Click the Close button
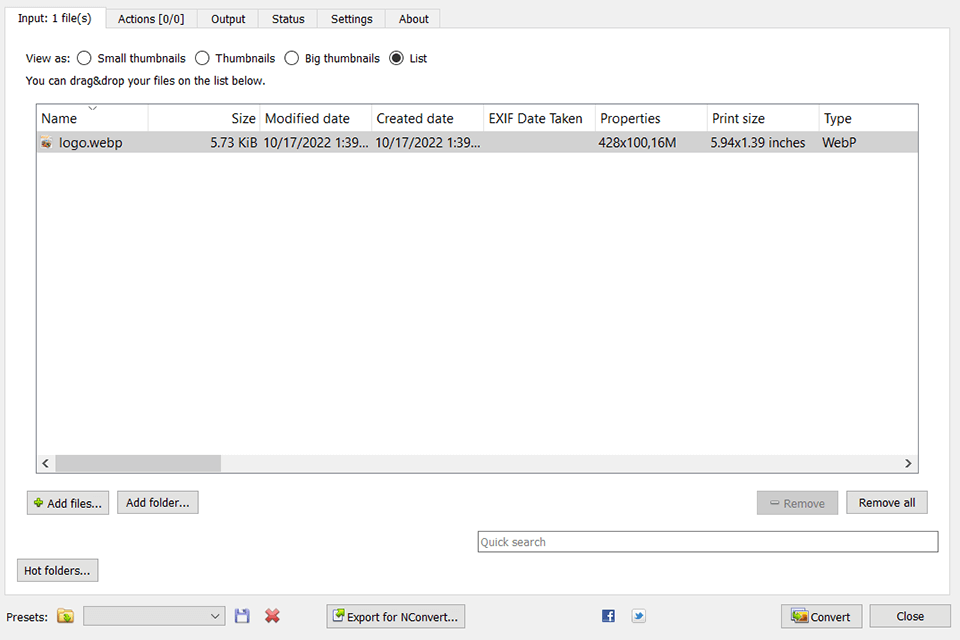 [910, 617]
